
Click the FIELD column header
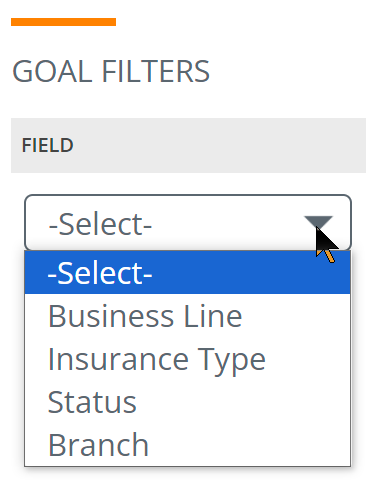tap(48, 145)
